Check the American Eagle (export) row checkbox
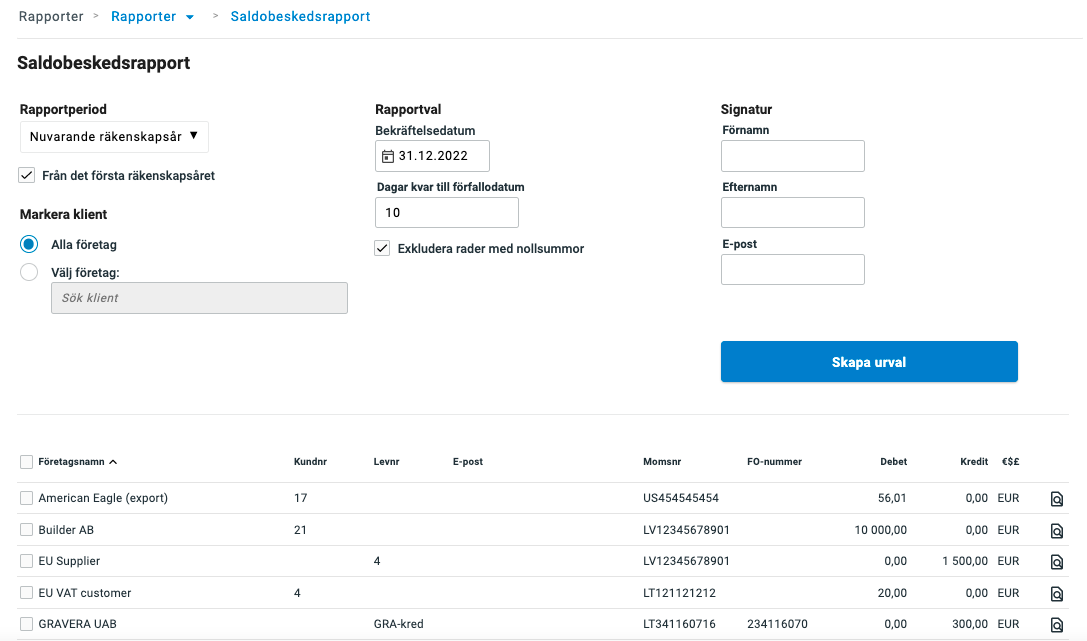 point(26,498)
